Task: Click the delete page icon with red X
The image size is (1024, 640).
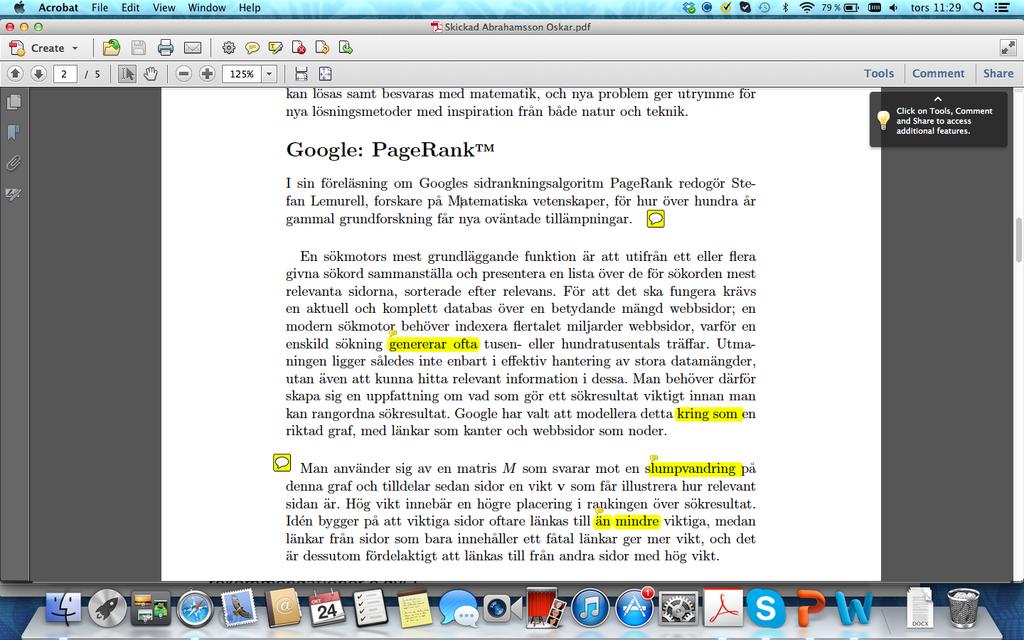Action: [298, 48]
